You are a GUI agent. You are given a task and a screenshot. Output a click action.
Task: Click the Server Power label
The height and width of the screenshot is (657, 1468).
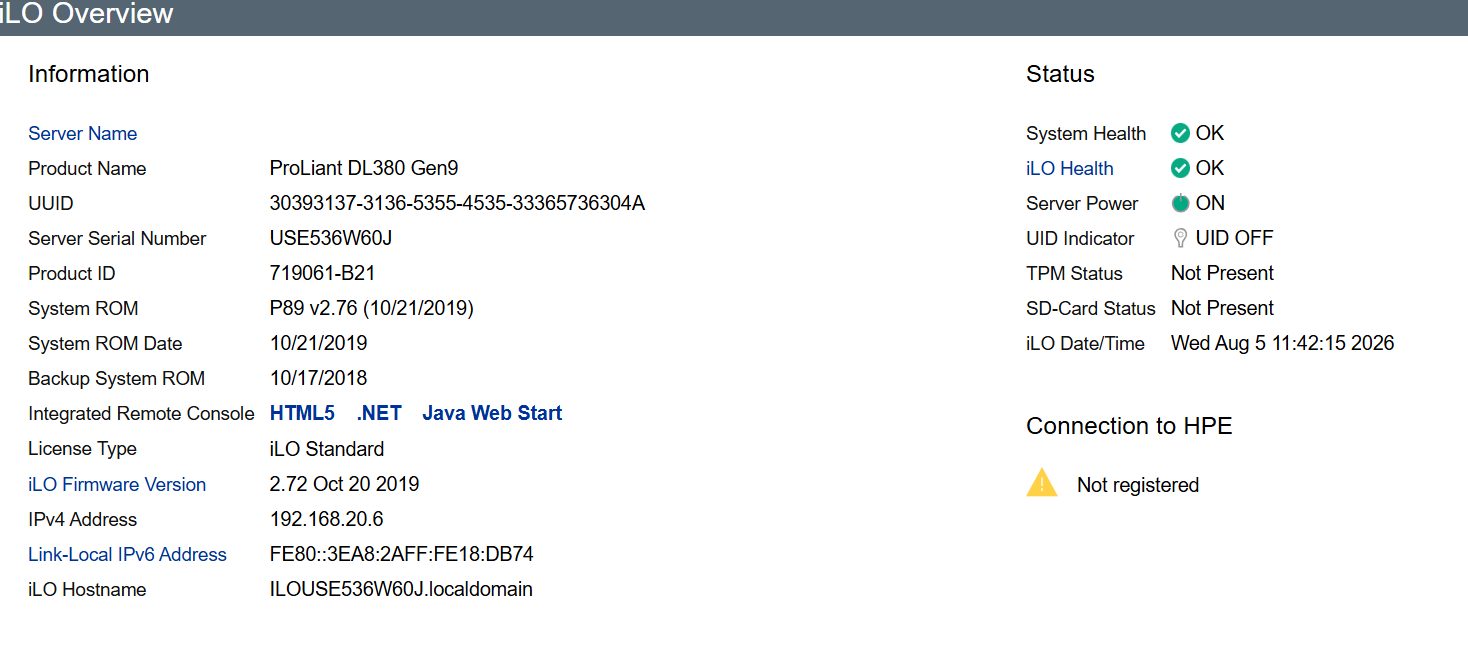coord(1082,203)
